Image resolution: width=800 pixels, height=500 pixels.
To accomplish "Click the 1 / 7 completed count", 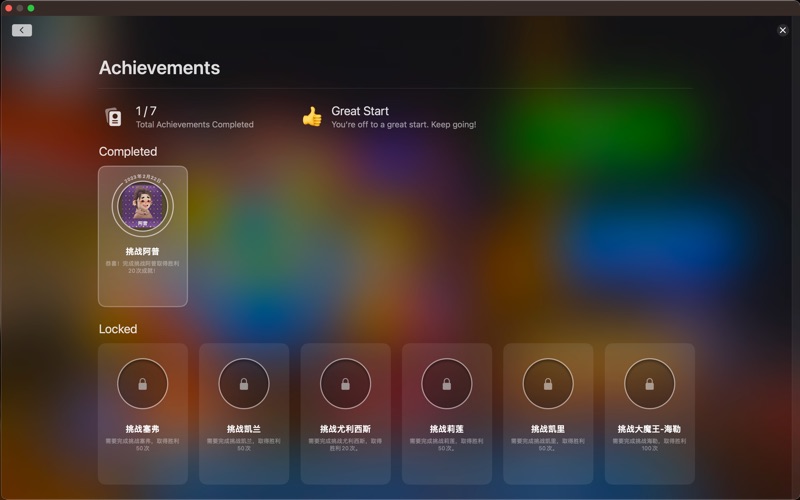I will pyautogui.click(x=146, y=111).
